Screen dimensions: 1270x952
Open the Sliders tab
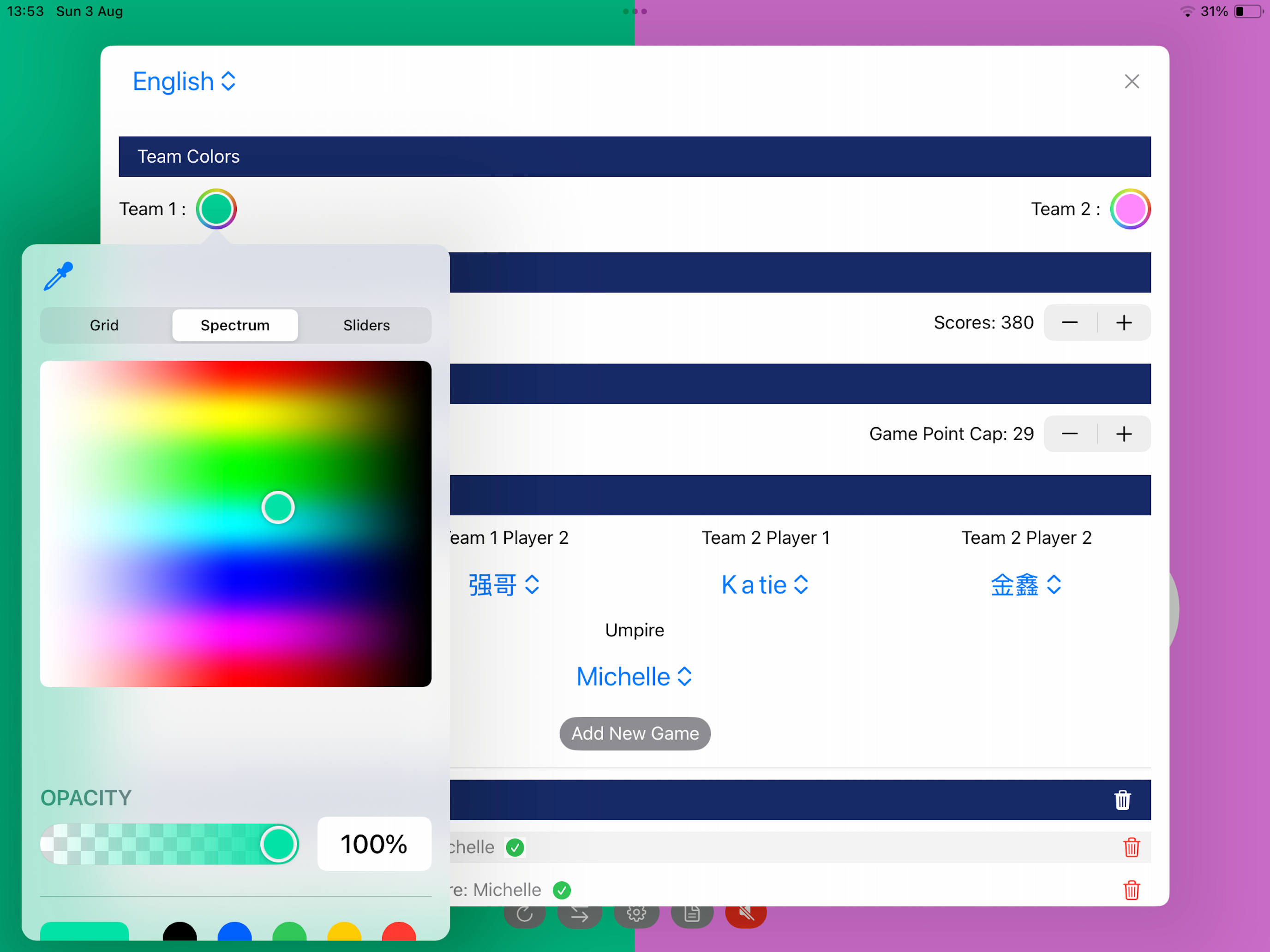click(366, 325)
